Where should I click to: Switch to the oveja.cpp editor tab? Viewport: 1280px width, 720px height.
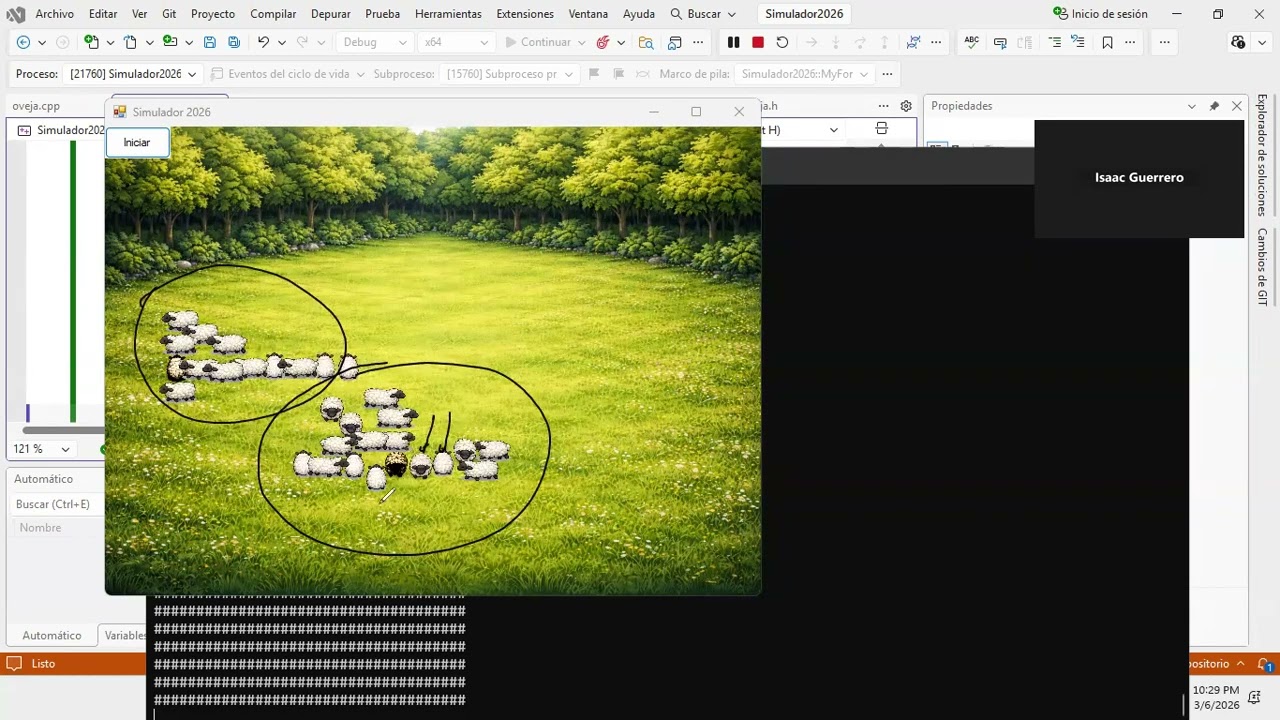pyautogui.click(x=36, y=106)
